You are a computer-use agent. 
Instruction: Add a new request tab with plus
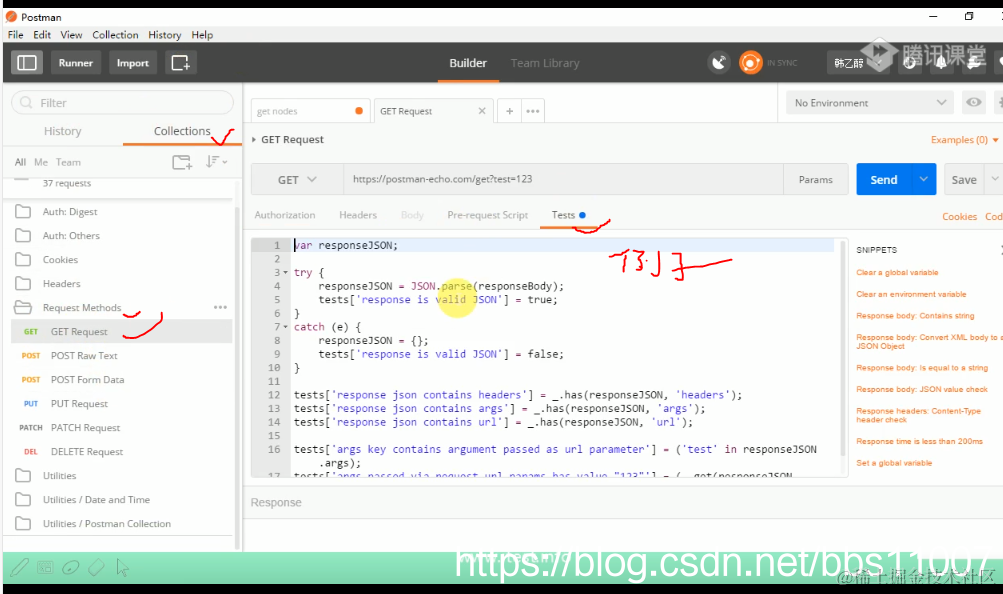[x=509, y=111]
